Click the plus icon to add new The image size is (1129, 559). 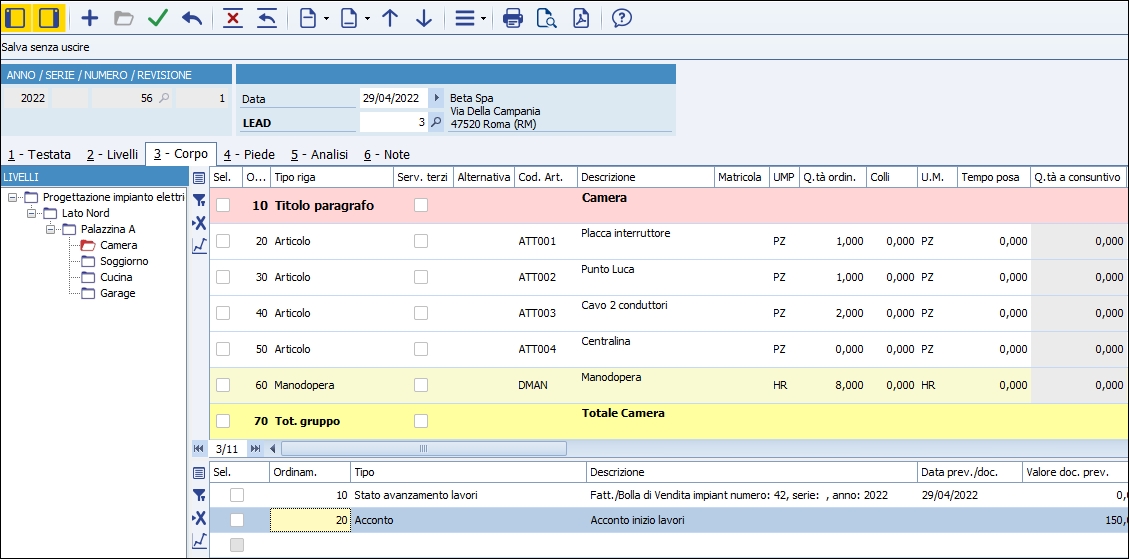pyautogui.click(x=90, y=18)
